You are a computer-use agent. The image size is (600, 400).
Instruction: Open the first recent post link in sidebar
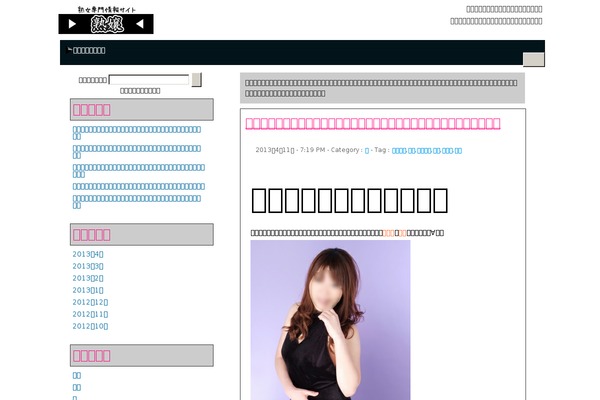(137, 133)
